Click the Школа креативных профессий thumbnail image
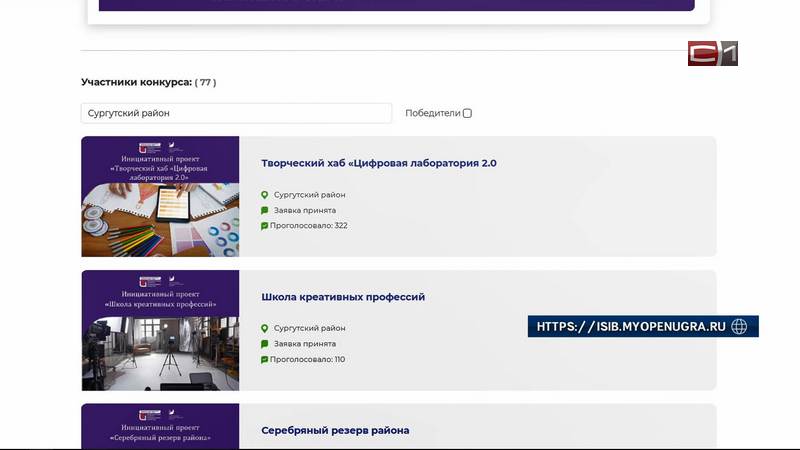Screen dimensions: 800x450 tap(160, 331)
